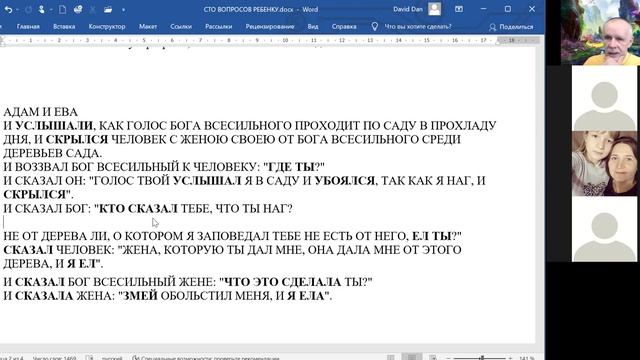
Task: Open the Справка tab
Action: [344, 27]
